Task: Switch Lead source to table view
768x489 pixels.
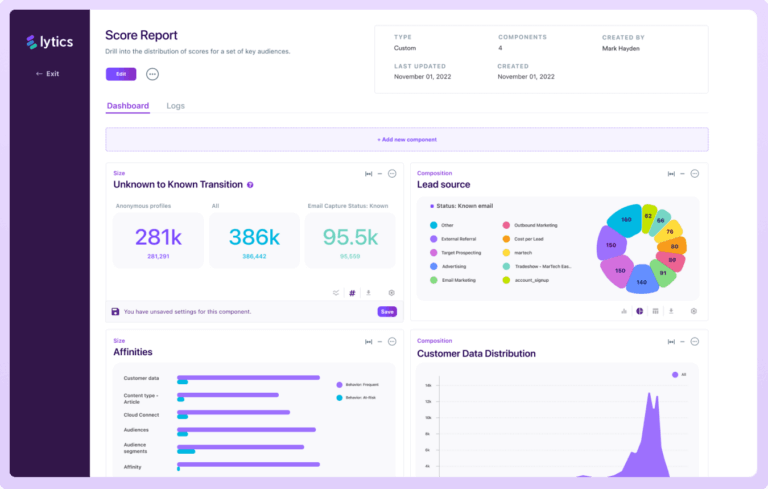Action: point(655,311)
